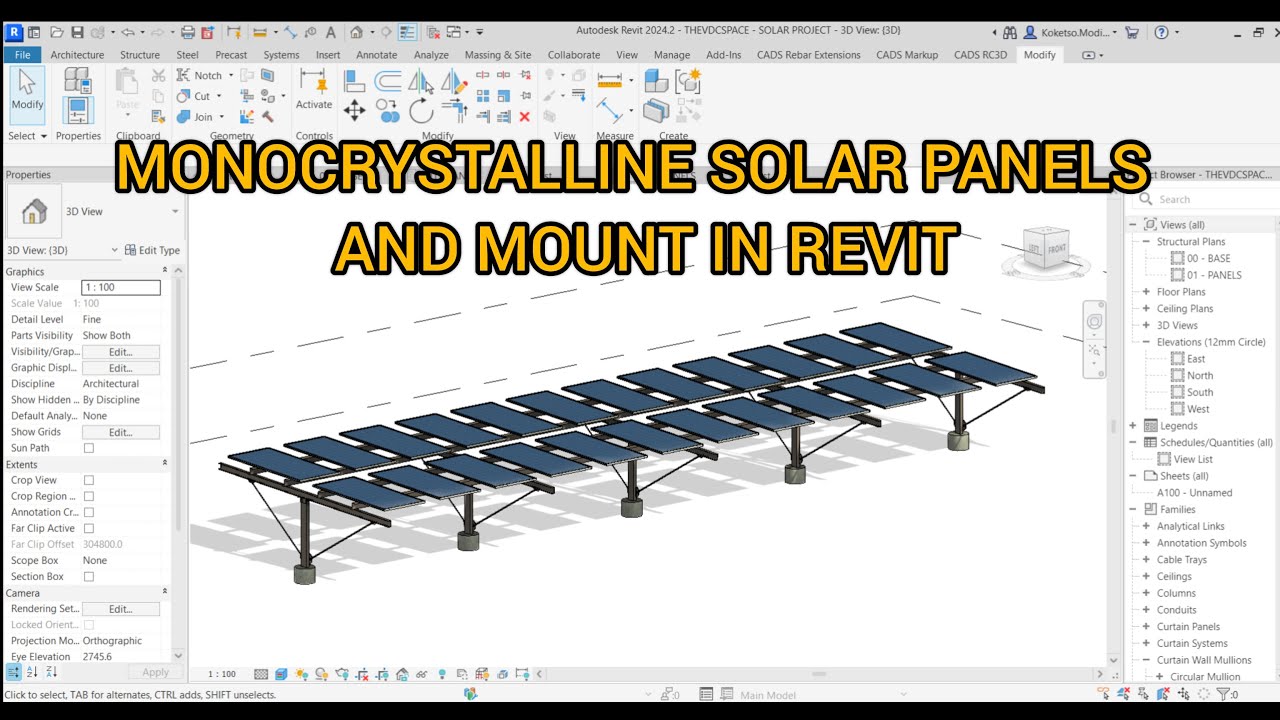Screen dimensions: 1280x720
Task: Enable the Sun Path checkbox
Action: tap(88, 448)
